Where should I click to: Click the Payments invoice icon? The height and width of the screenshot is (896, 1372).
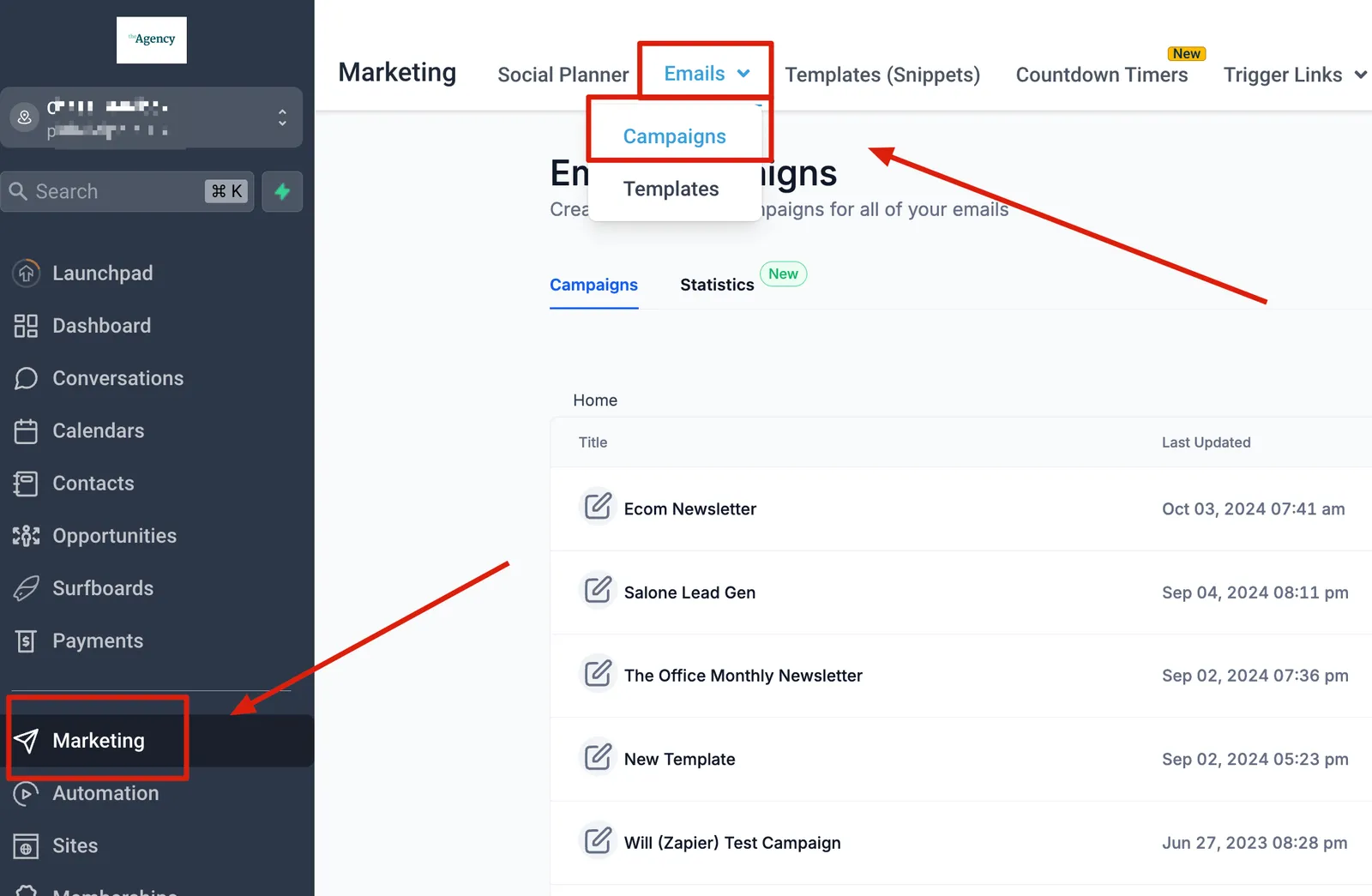(26, 640)
